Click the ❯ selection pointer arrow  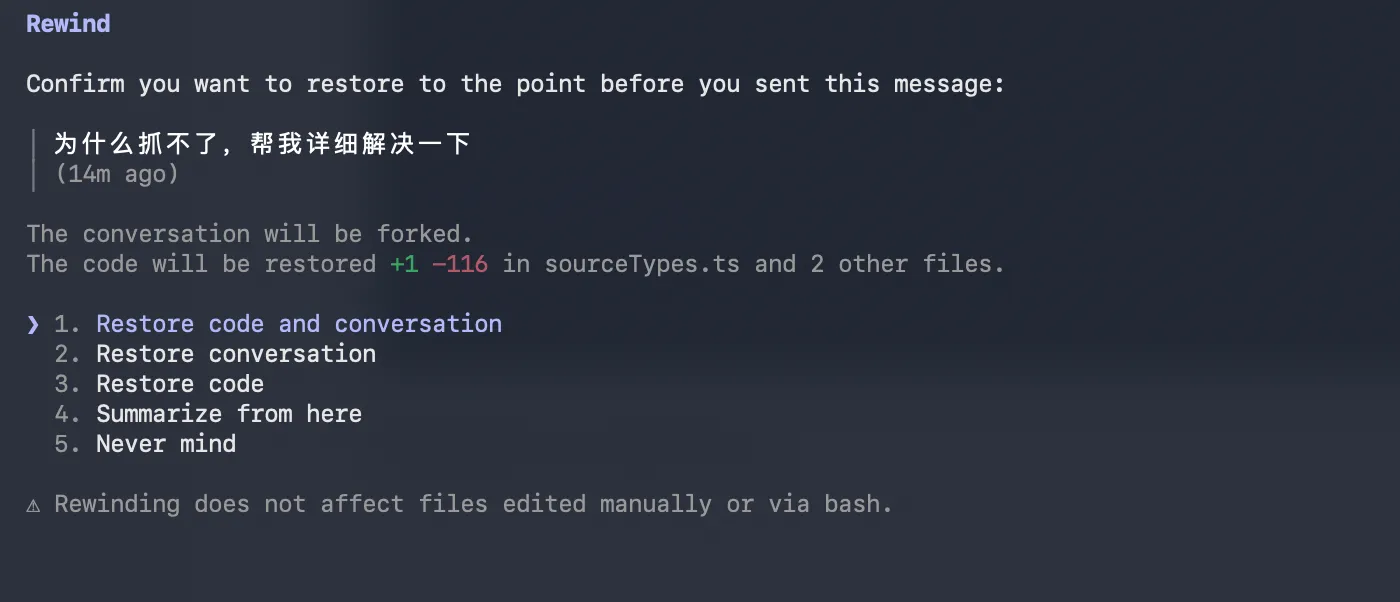click(33, 324)
